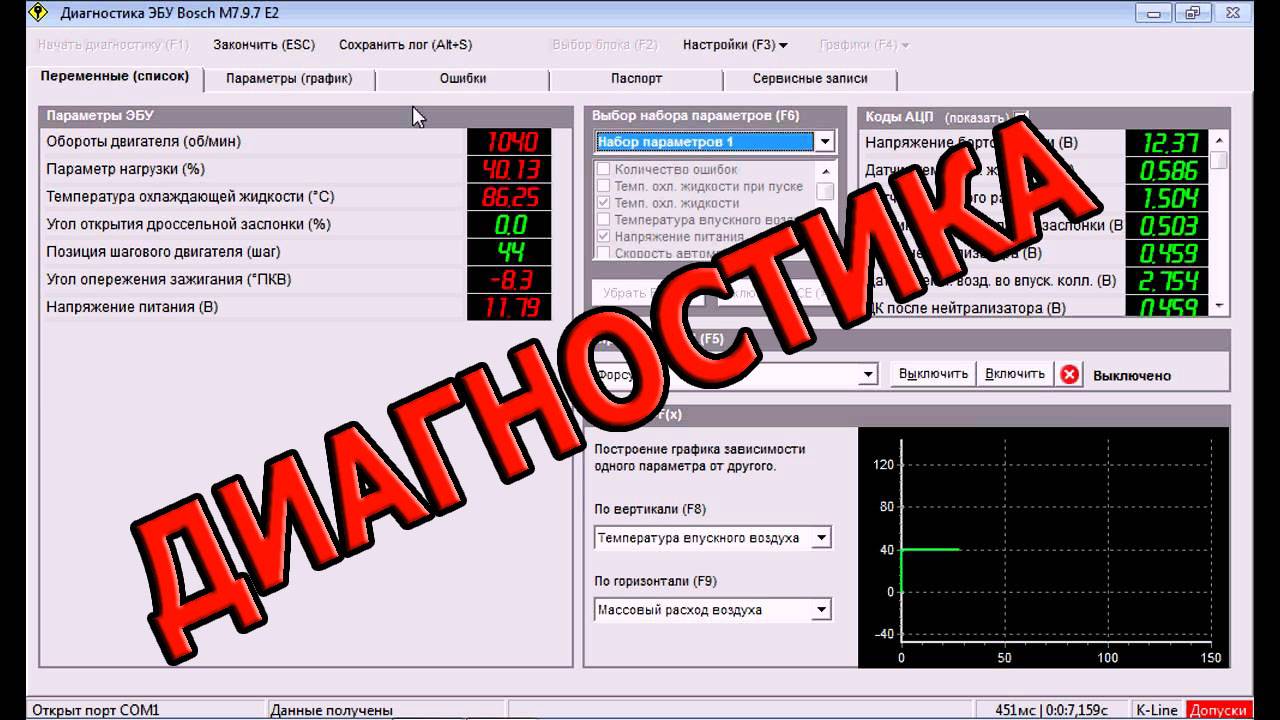Open the По вертикали (F8) dropdown
This screenshot has height=720, width=1280.
(x=821, y=538)
